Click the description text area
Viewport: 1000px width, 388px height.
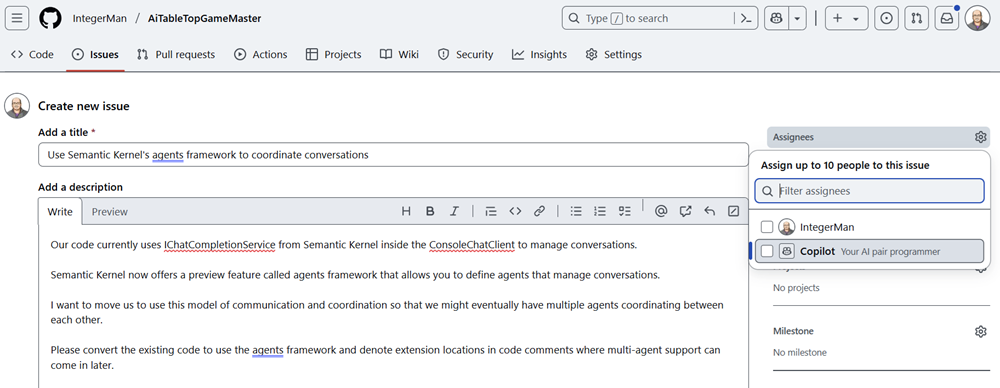(x=393, y=306)
